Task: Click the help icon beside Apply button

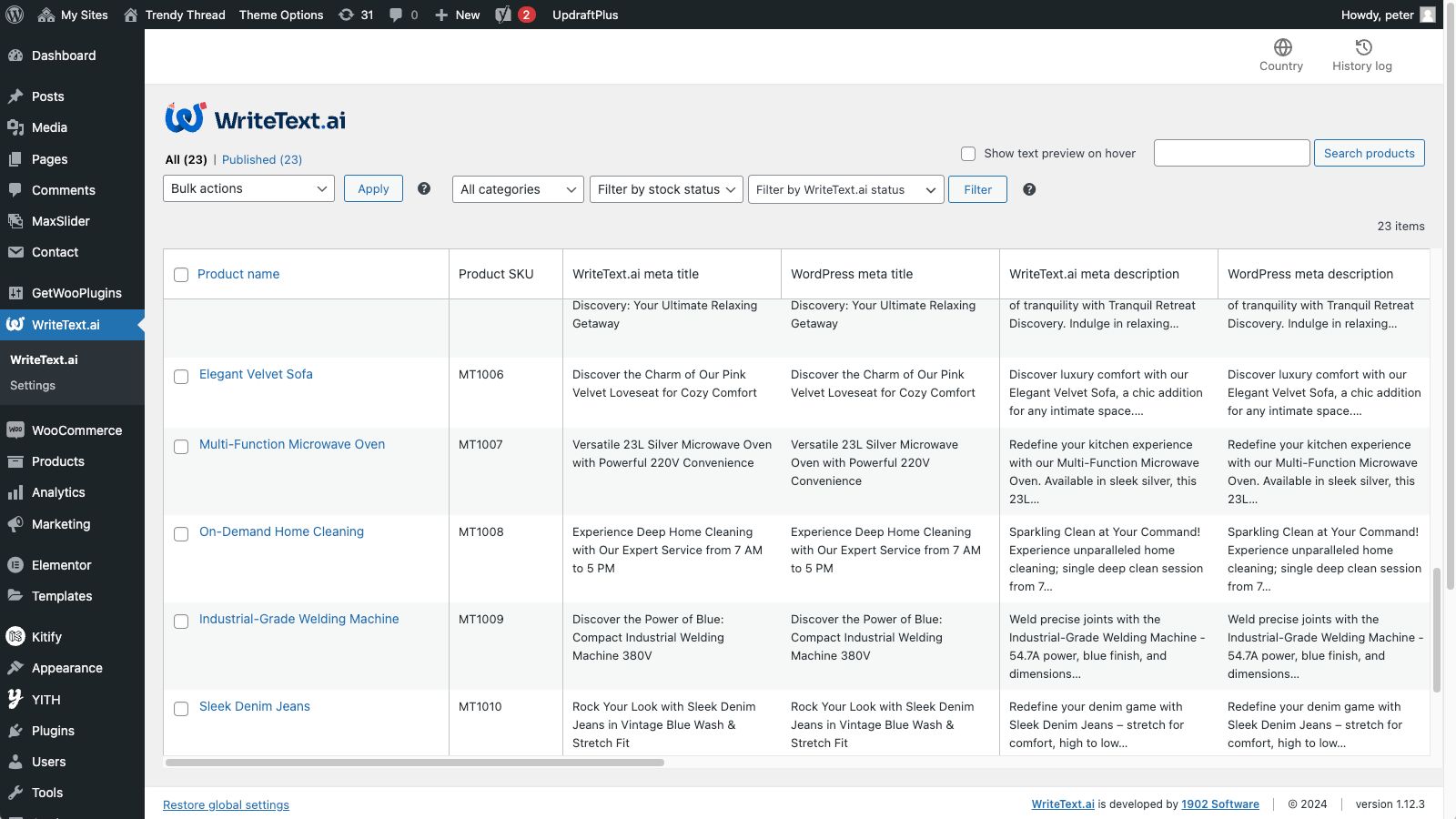Action: pyautogui.click(x=424, y=188)
